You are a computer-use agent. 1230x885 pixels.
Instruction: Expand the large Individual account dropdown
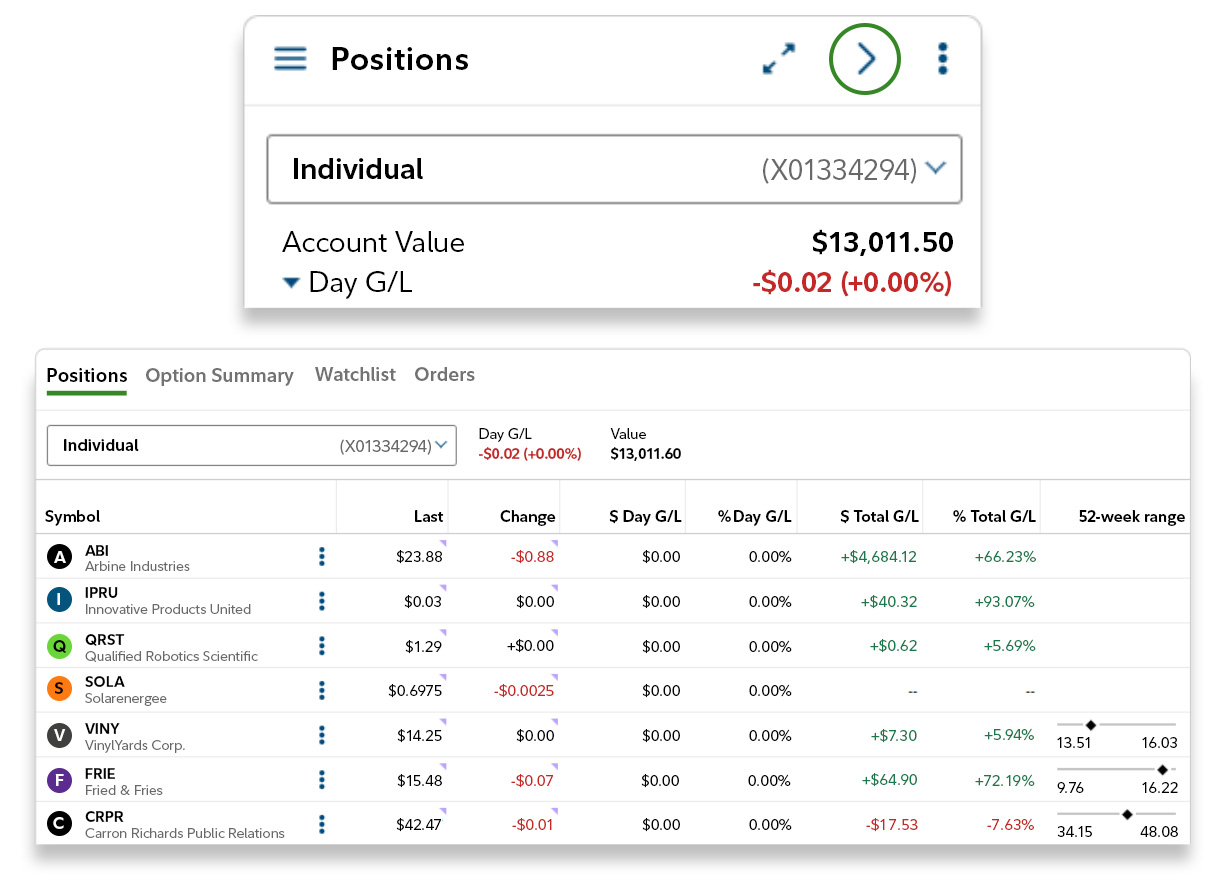click(x=614, y=169)
